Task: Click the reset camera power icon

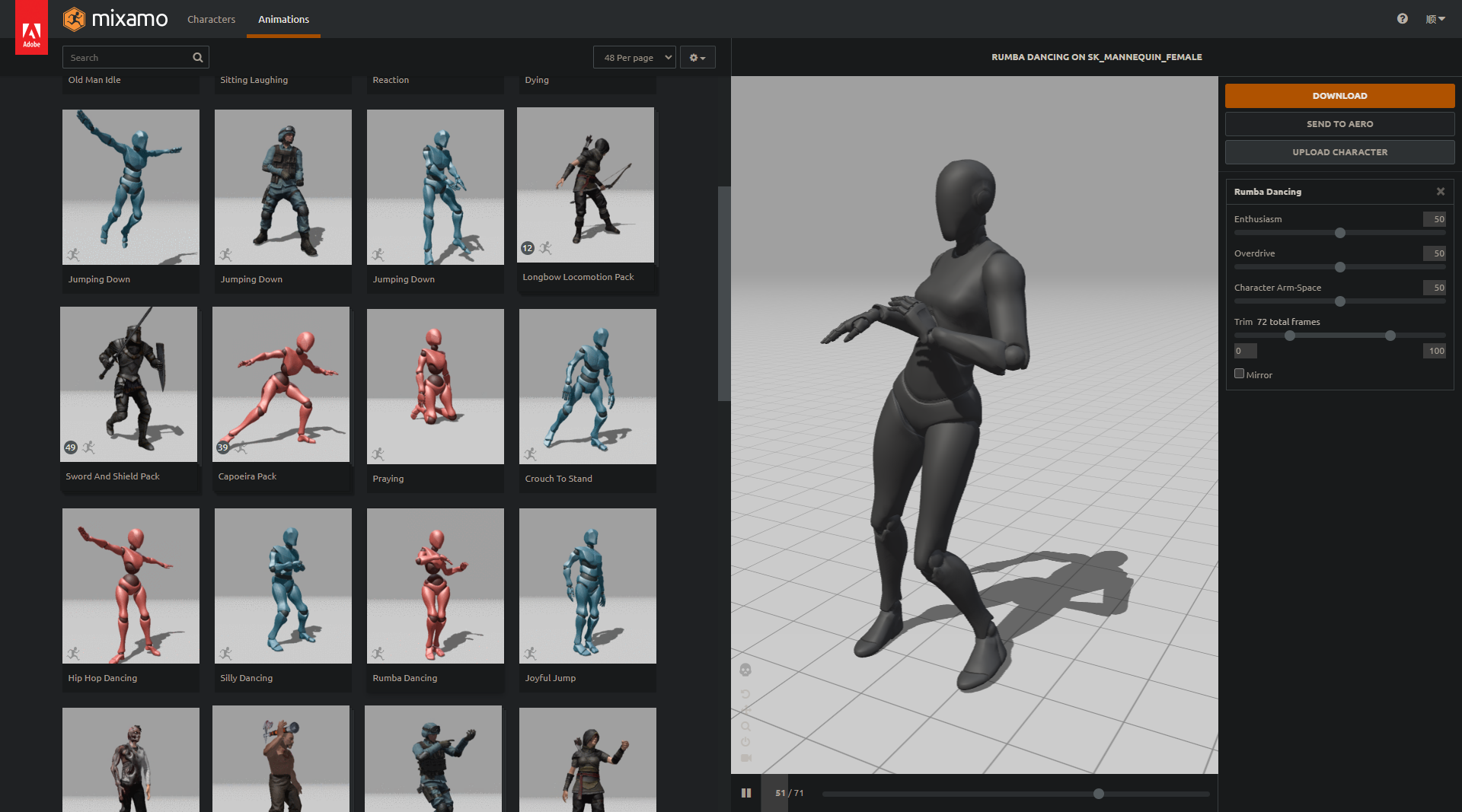Action: 745,742
